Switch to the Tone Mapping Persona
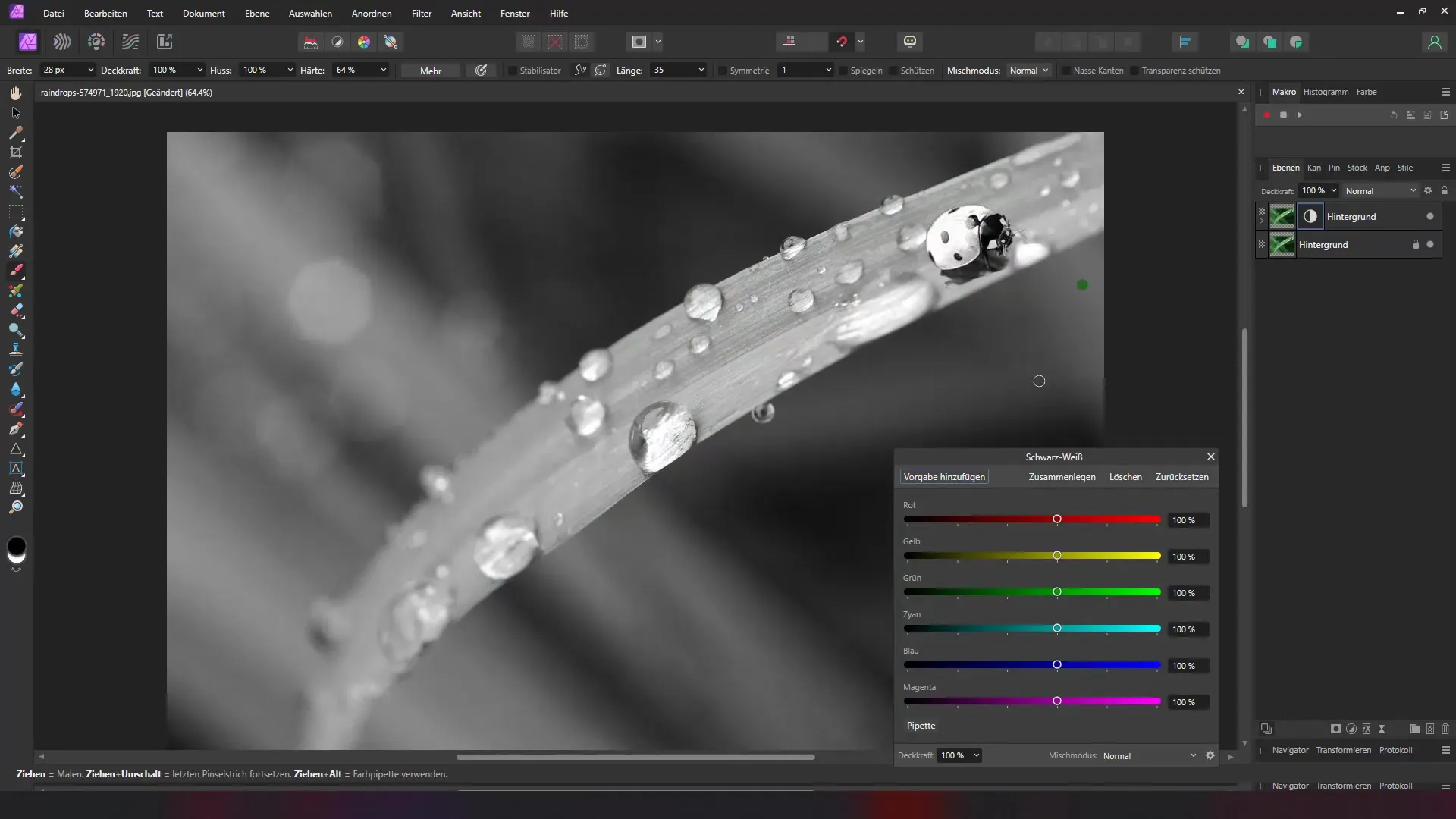Viewport: 1456px width, 819px height. (x=130, y=42)
